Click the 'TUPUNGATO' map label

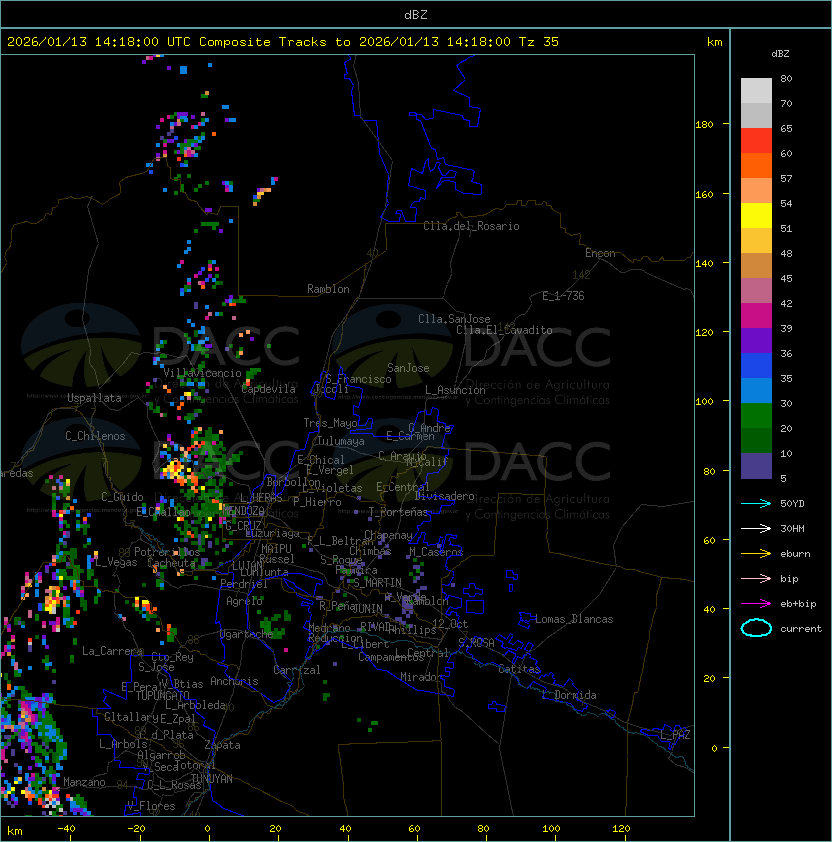click(162, 696)
